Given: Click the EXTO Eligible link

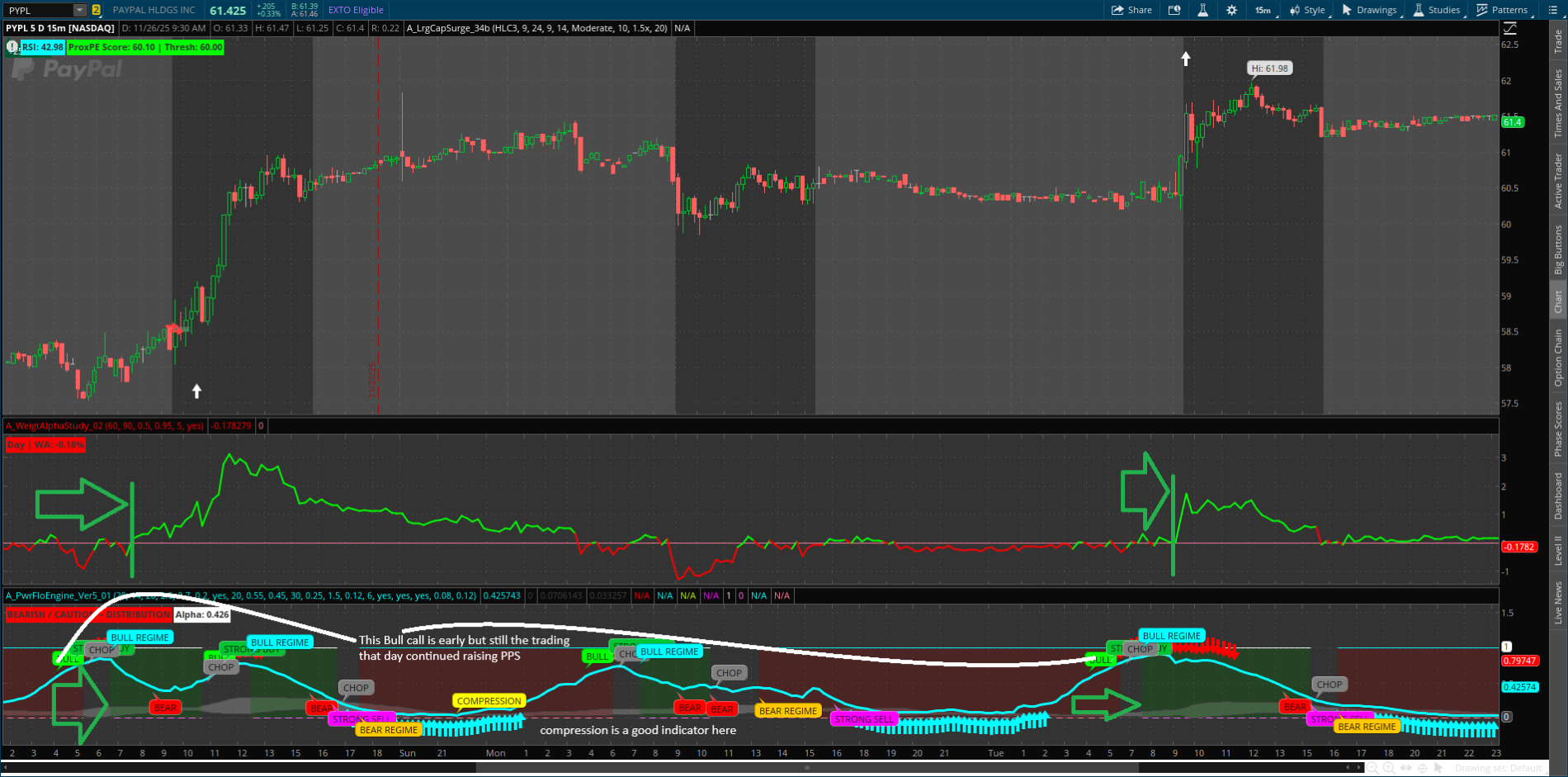Looking at the screenshot, I should point(356,10).
